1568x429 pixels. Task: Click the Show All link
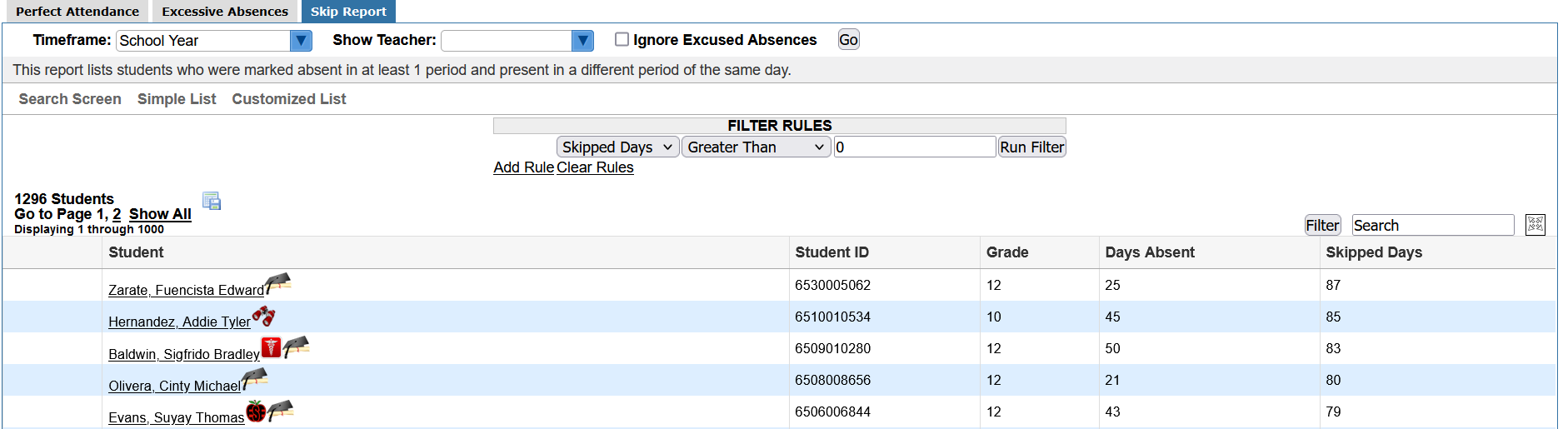pos(160,214)
